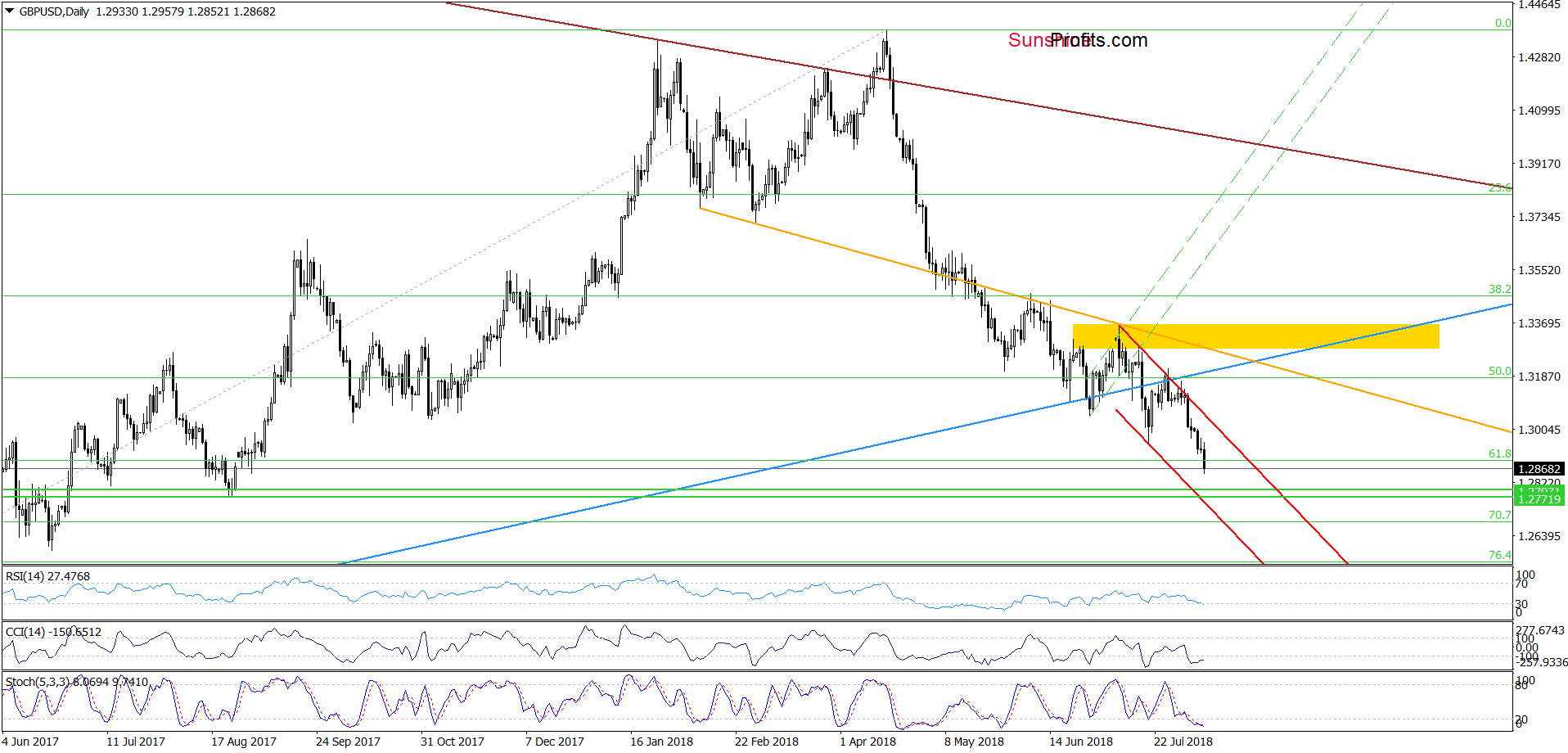Click the 8 May 2018 date label
The image size is (1568, 753).
pyautogui.click(x=974, y=742)
